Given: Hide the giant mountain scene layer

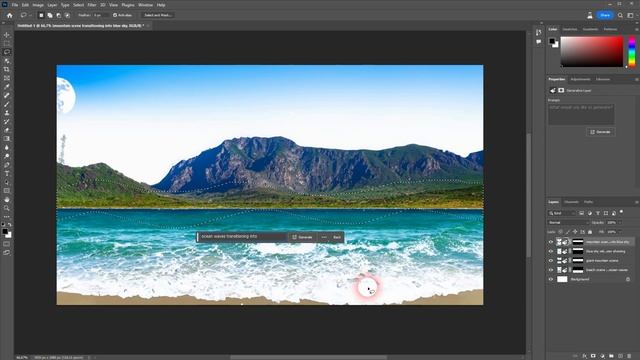Looking at the screenshot, I should (x=551, y=260).
